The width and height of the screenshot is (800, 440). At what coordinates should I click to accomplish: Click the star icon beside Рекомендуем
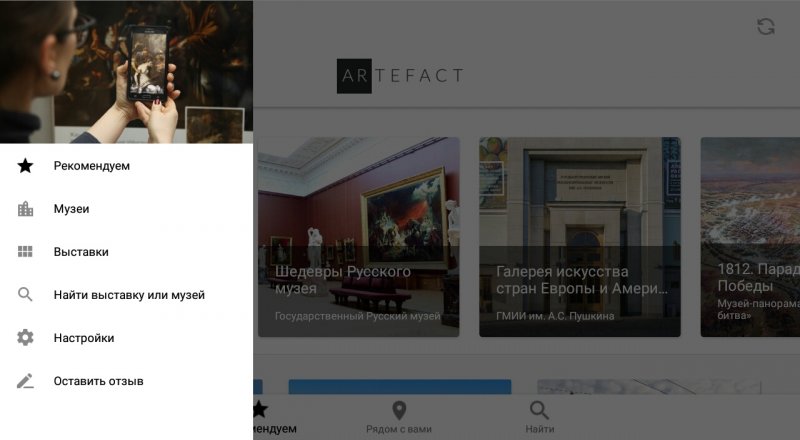[x=25, y=165]
